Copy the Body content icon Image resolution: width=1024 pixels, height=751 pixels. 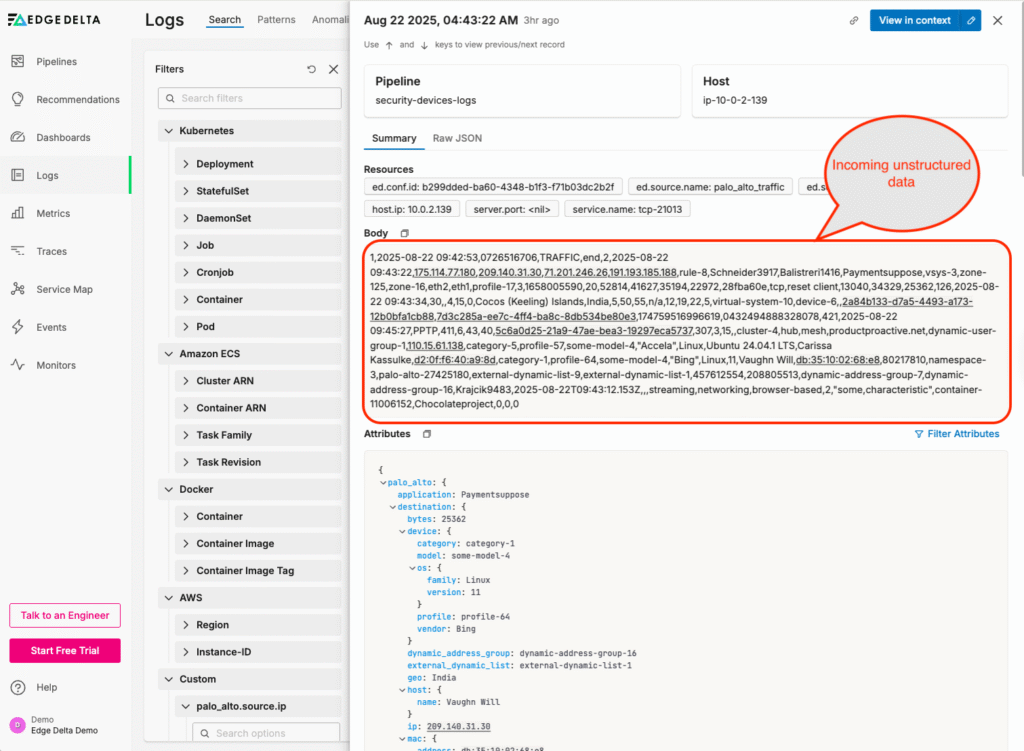click(405, 233)
